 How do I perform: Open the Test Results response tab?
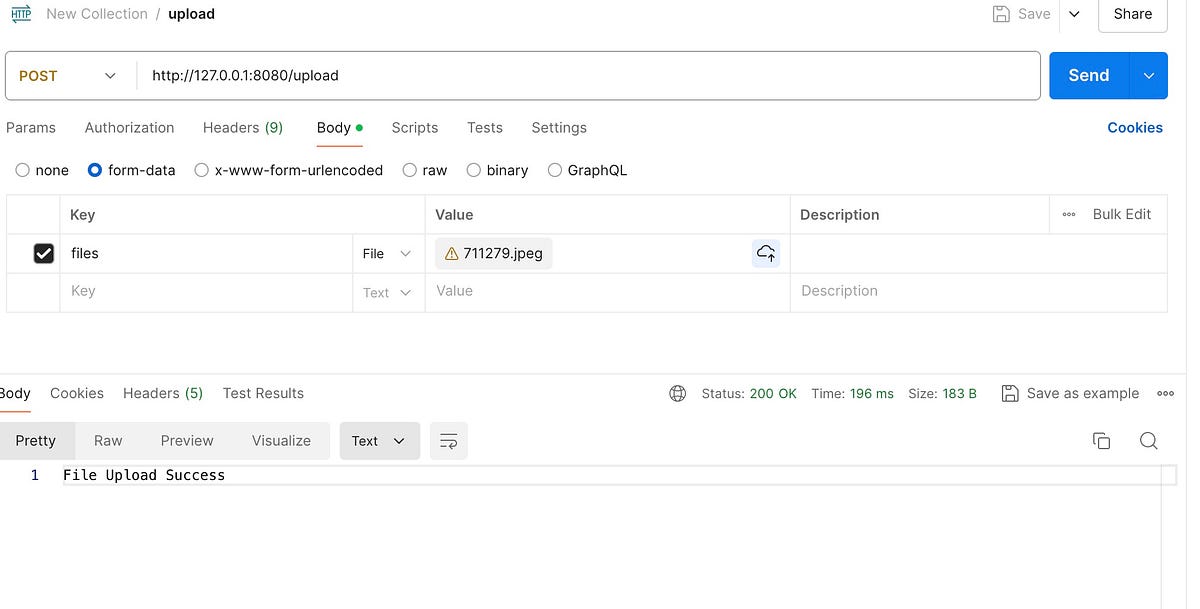tap(263, 393)
